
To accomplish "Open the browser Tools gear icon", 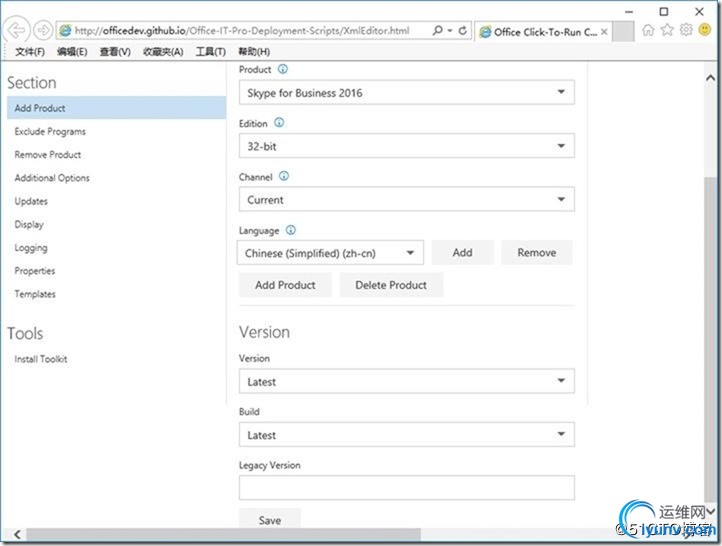I will tap(686, 30).
